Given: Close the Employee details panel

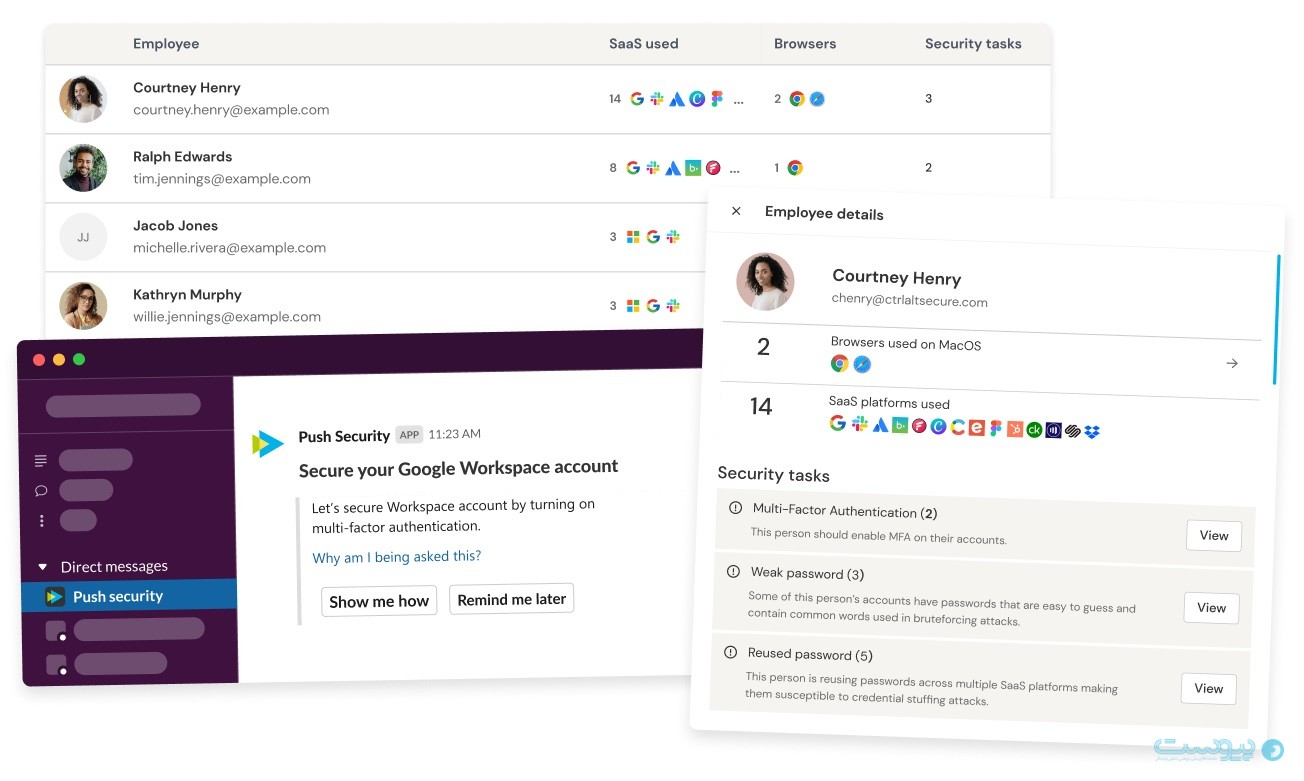Looking at the screenshot, I should [x=736, y=211].
